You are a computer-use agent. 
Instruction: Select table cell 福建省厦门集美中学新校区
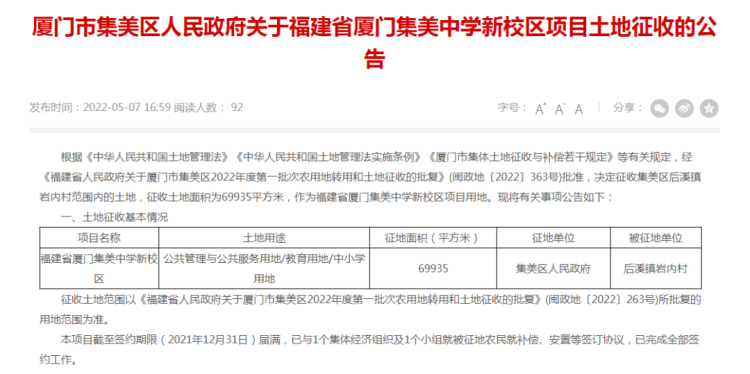click(99, 268)
